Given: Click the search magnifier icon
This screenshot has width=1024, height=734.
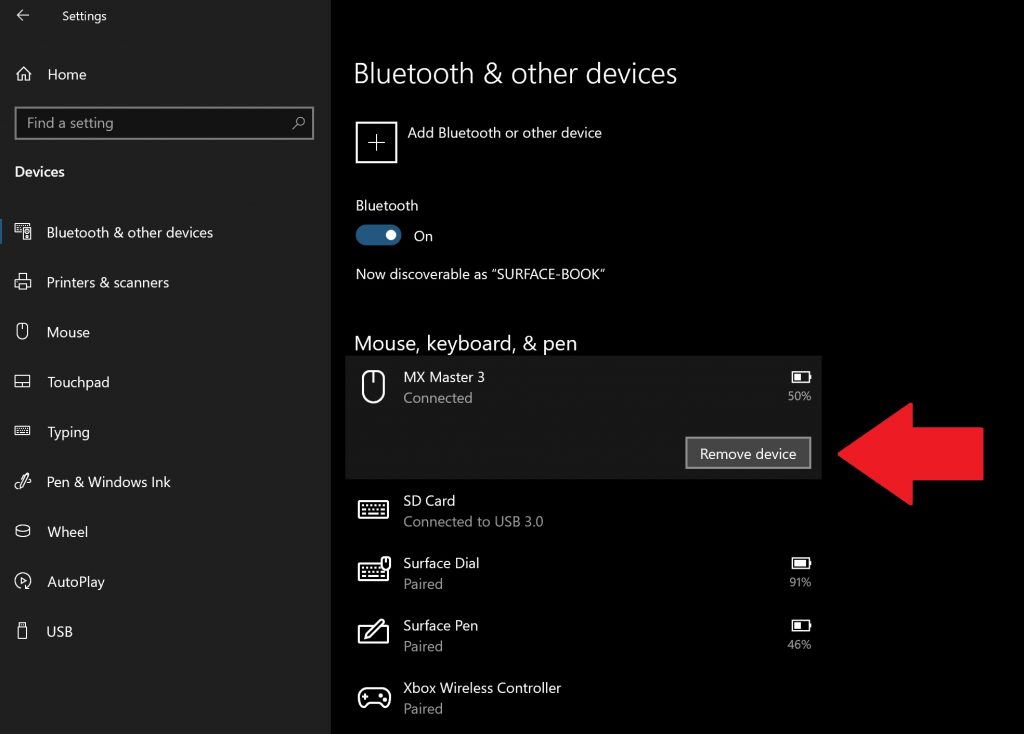Looking at the screenshot, I should click(x=298, y=123).
